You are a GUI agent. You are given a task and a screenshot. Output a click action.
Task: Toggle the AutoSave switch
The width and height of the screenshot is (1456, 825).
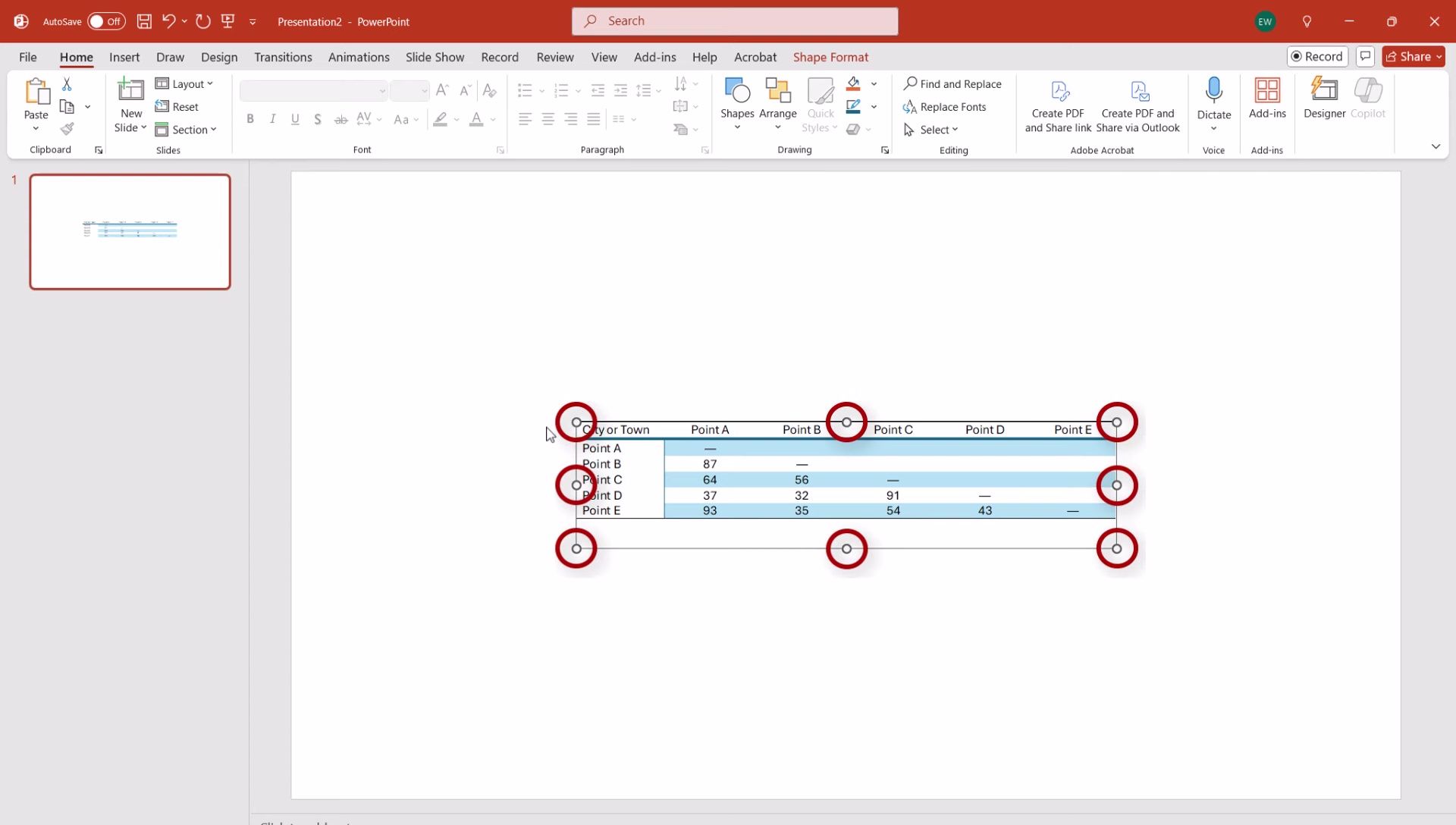106,21
